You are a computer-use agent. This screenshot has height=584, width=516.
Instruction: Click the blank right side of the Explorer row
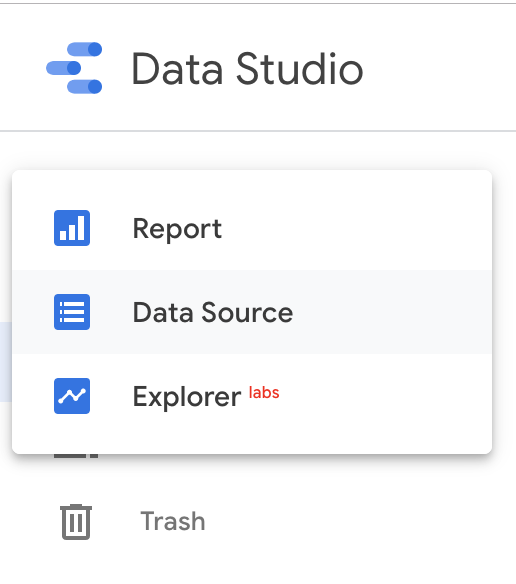(x=387, y=396)
